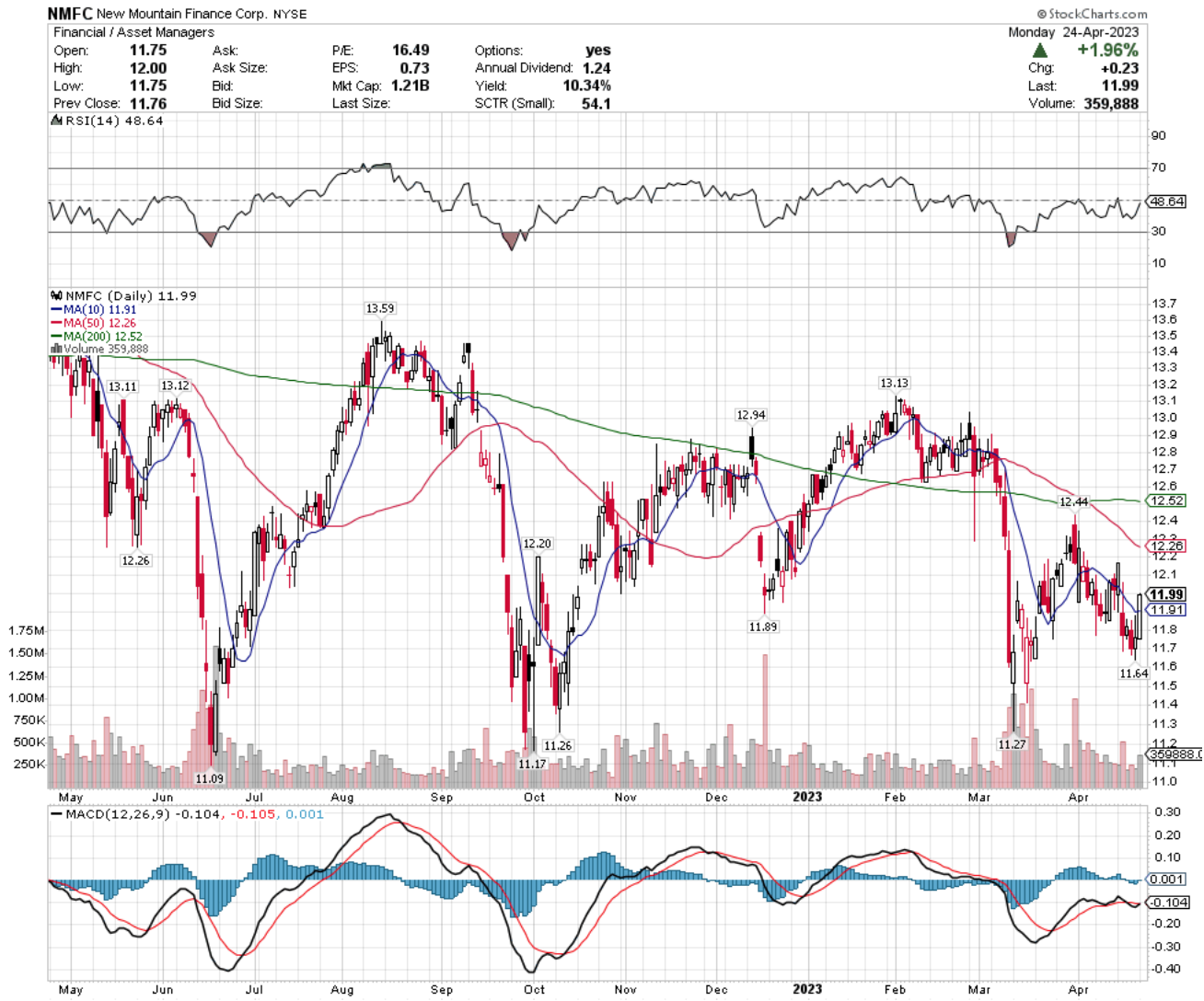Click the Last value 11.99 in the header
The image size is (1204, 1001).
pos(1121,86)
